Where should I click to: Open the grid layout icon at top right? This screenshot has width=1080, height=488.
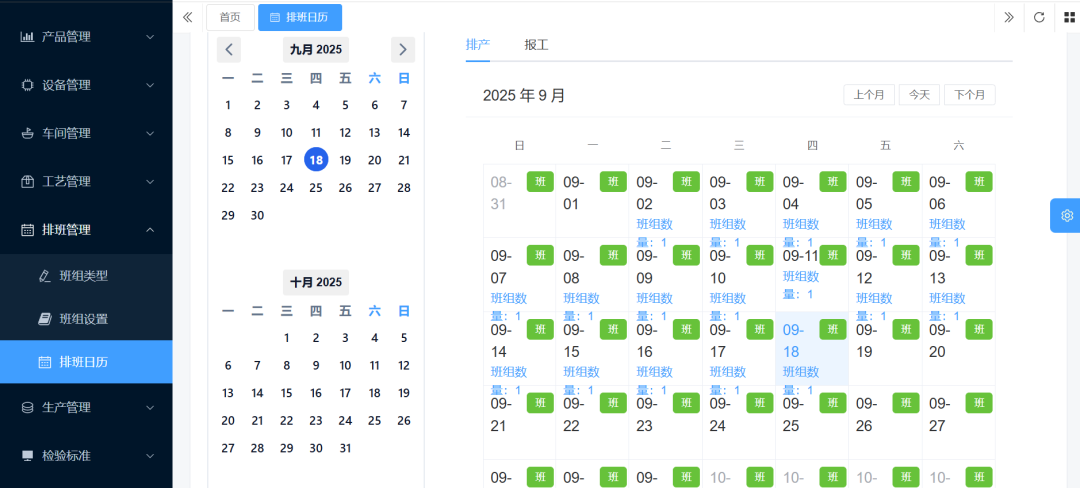coord(1068,17)
